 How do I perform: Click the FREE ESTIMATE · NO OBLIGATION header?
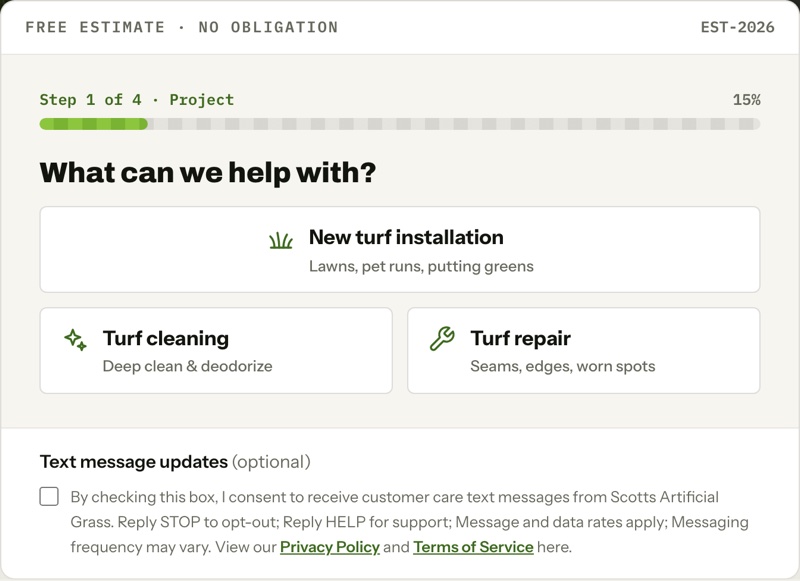pos(182,27)
